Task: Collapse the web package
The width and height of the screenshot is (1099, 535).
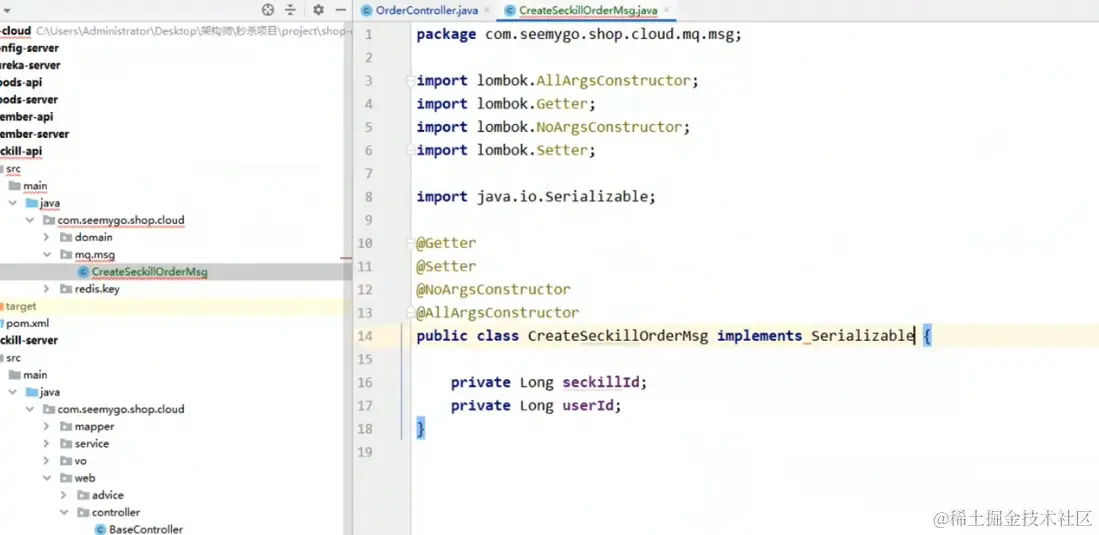Action: (46, 478)
